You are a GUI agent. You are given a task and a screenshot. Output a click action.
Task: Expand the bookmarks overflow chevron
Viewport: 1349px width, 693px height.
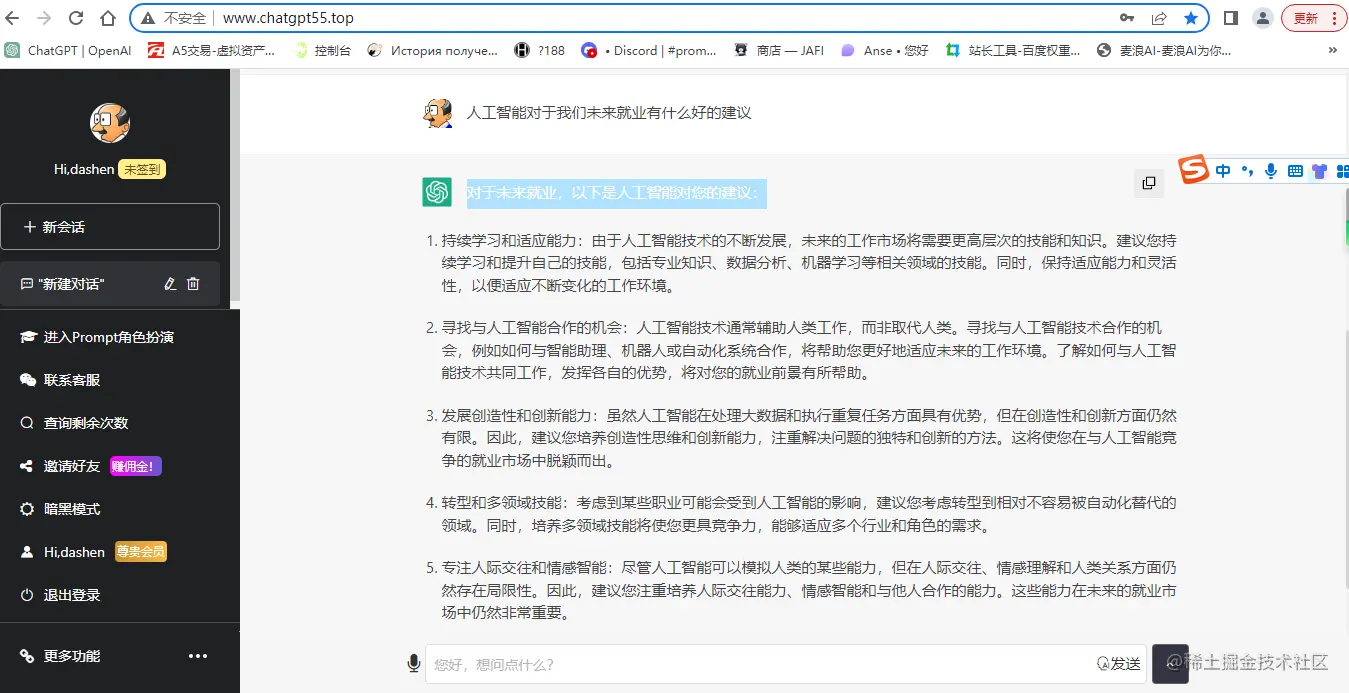pos(1332,50)
